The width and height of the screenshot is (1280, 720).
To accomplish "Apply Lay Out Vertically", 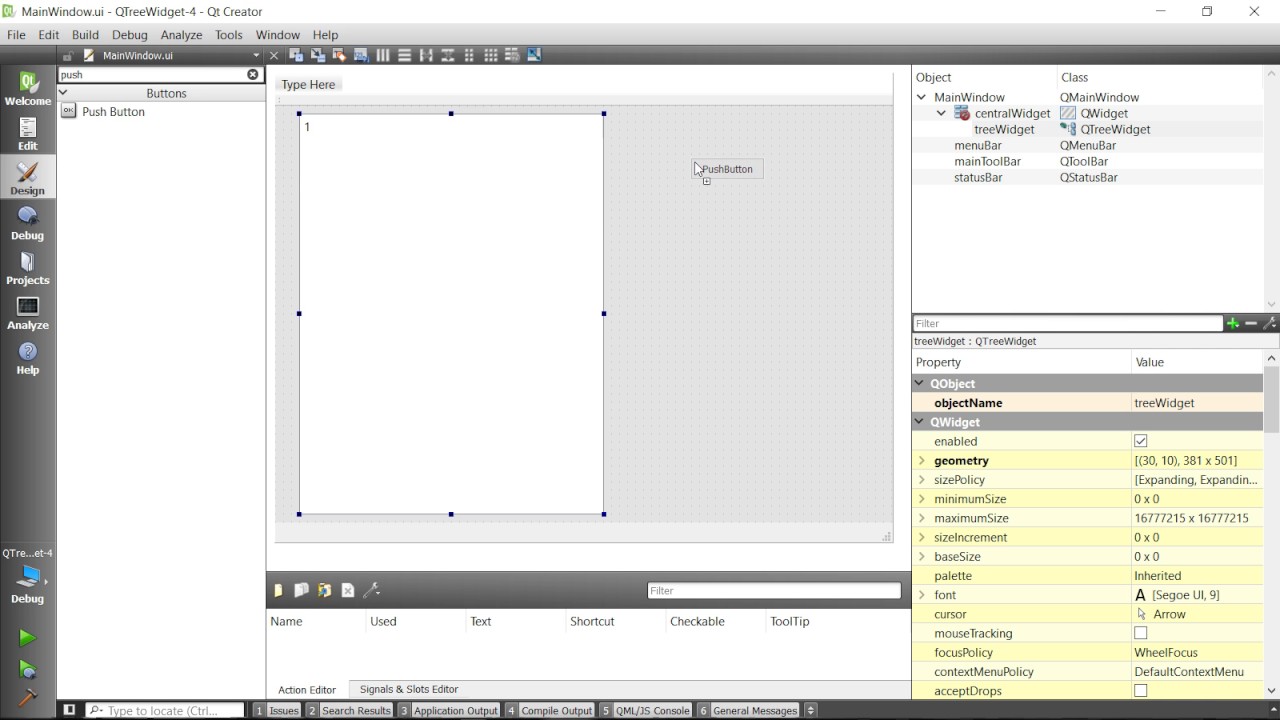I will coord(404,55).
